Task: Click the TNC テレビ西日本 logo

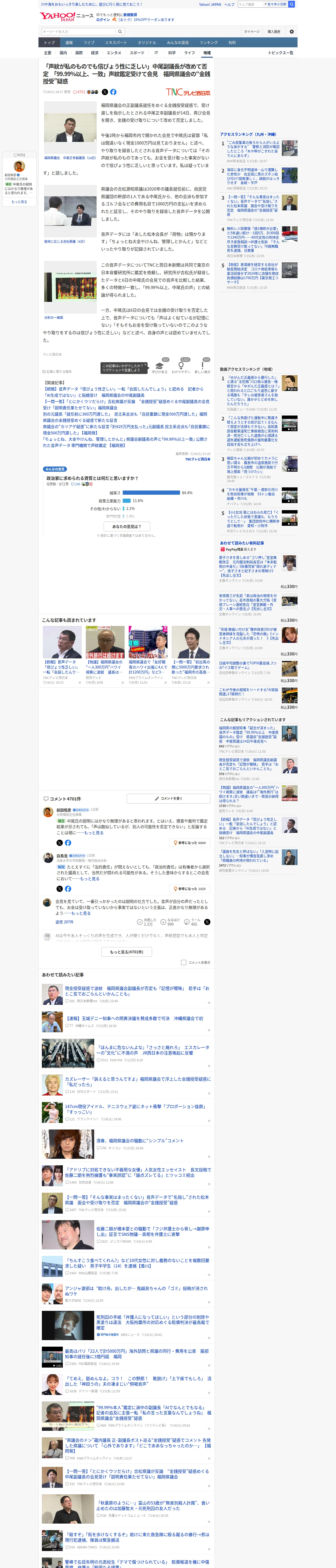Action: pos(188,92)
